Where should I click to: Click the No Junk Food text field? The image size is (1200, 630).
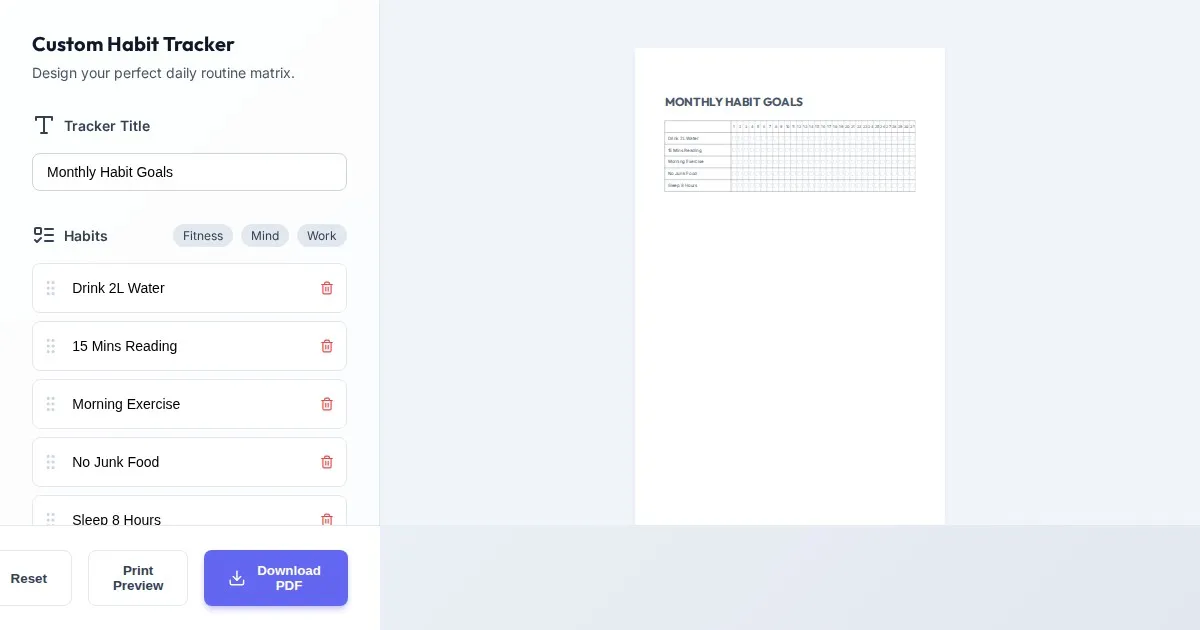185,462
